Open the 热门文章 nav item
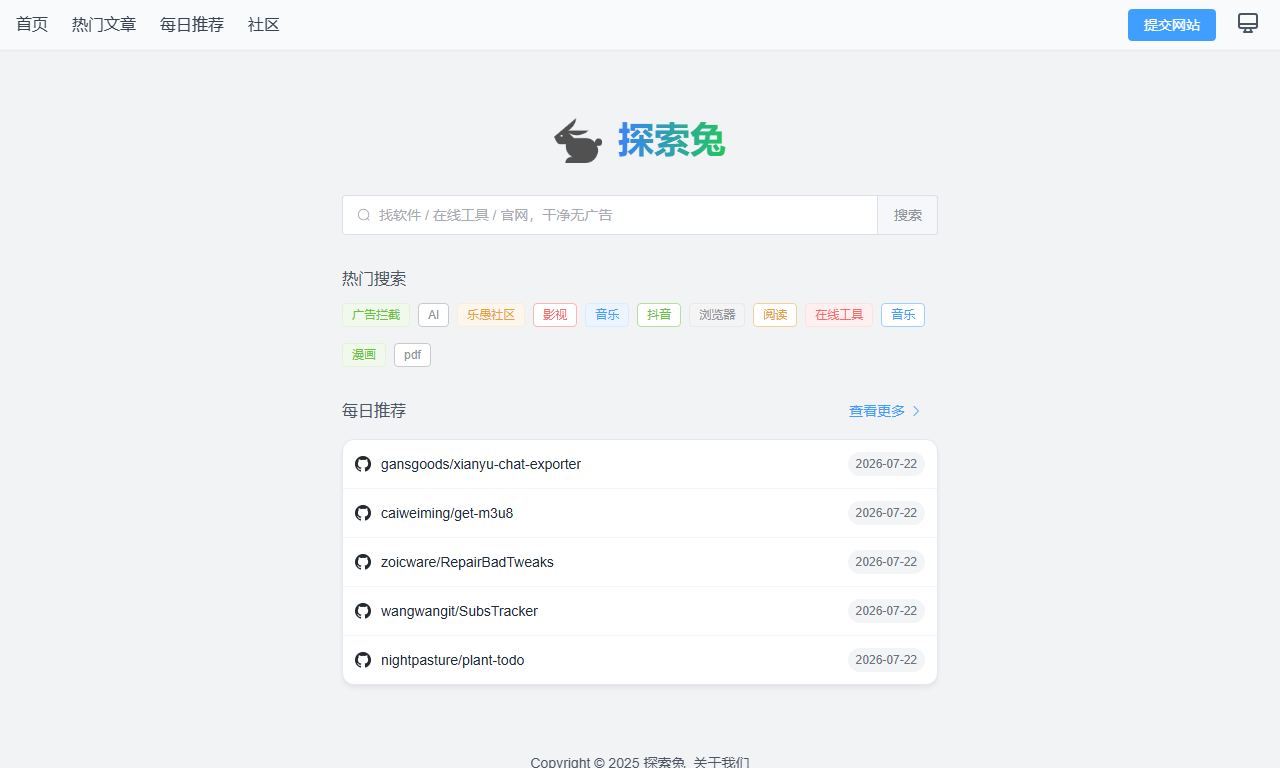This screenshot has height=768, width=1280. coord(104,25)
